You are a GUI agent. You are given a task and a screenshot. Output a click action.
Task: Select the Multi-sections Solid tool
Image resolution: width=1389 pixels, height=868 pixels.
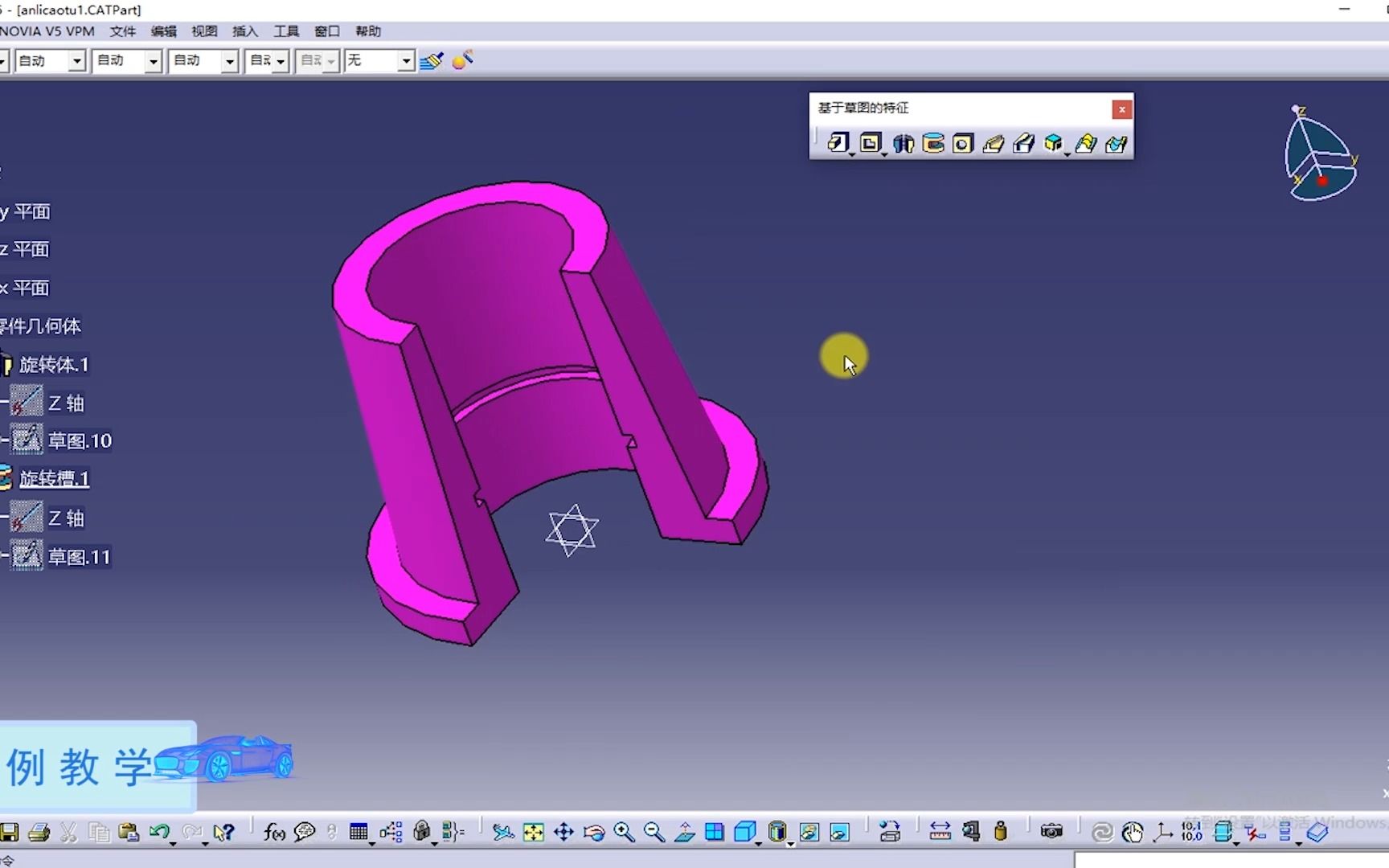(x=1085, y=143)
